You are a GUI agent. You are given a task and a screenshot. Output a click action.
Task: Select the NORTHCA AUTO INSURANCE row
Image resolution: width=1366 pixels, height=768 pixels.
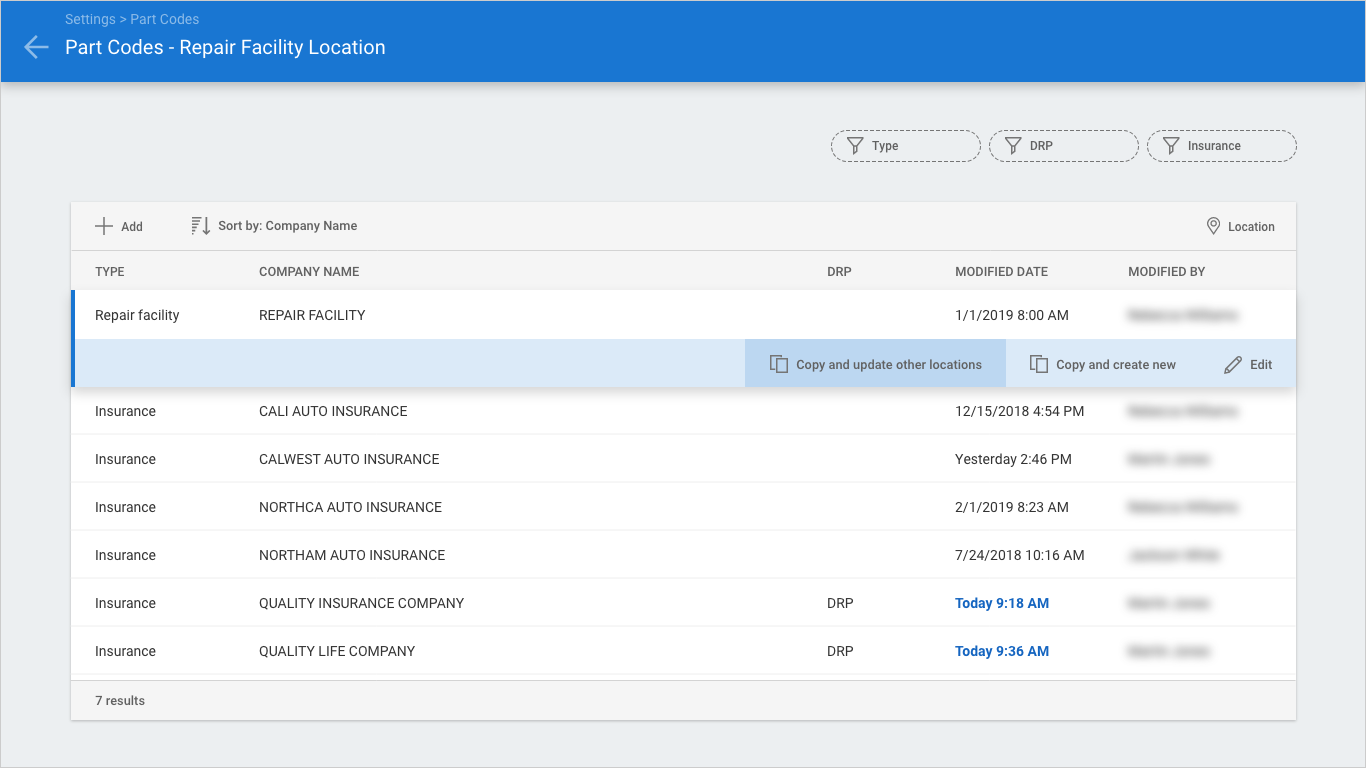coord(350,507)
